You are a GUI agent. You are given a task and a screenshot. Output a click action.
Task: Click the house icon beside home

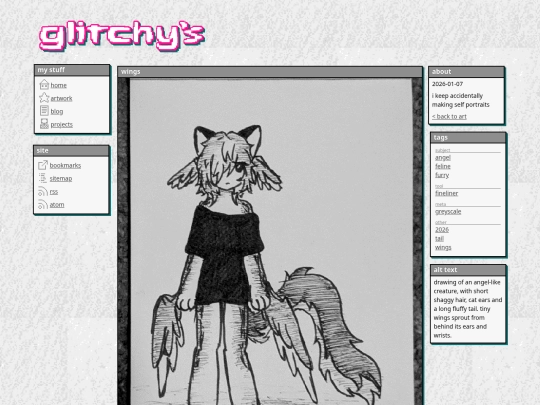44,84
